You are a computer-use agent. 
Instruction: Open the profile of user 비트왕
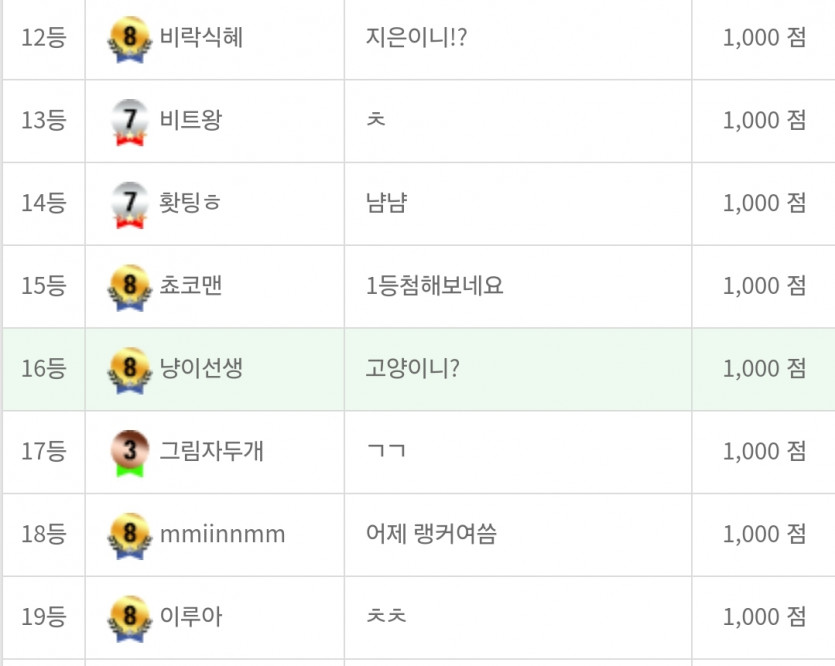[191, 120]
